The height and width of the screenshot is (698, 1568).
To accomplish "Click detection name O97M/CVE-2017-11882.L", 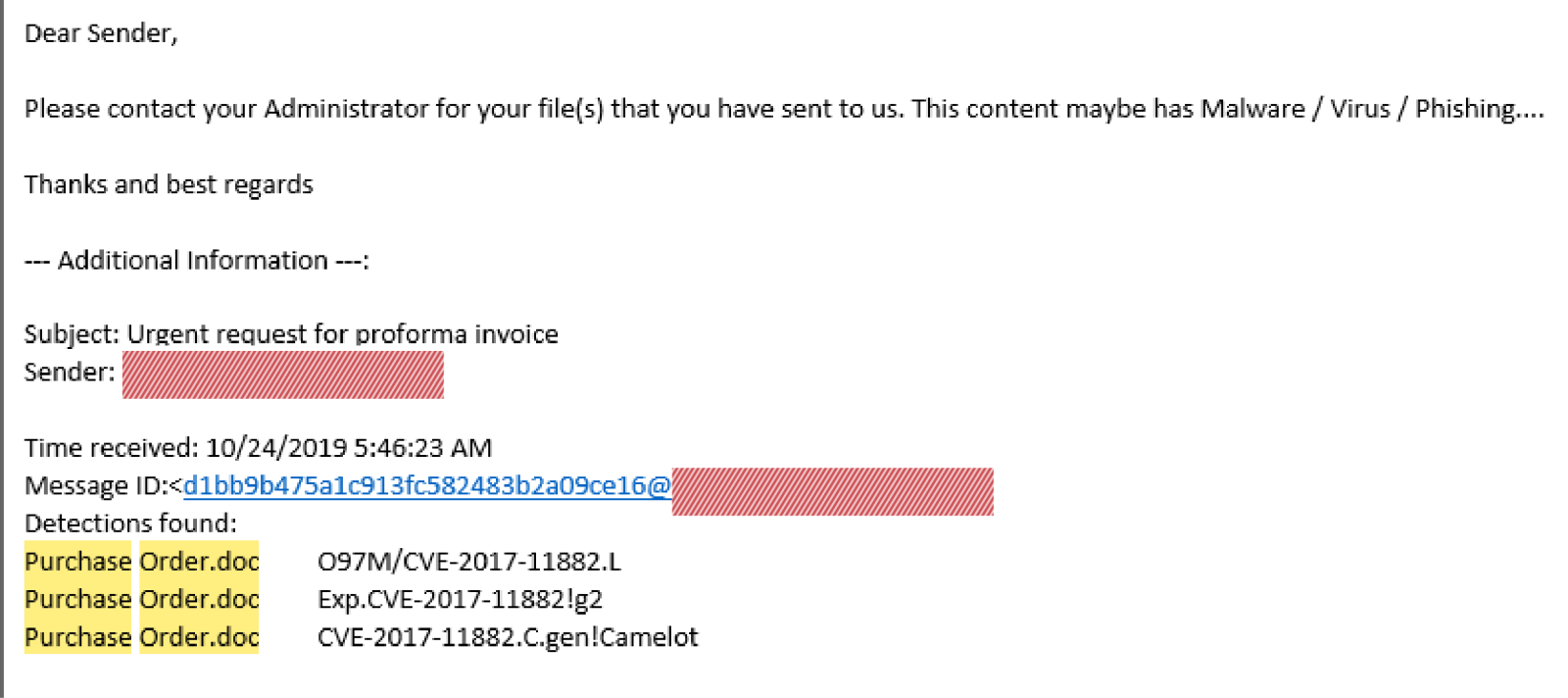I will point(469,562).
